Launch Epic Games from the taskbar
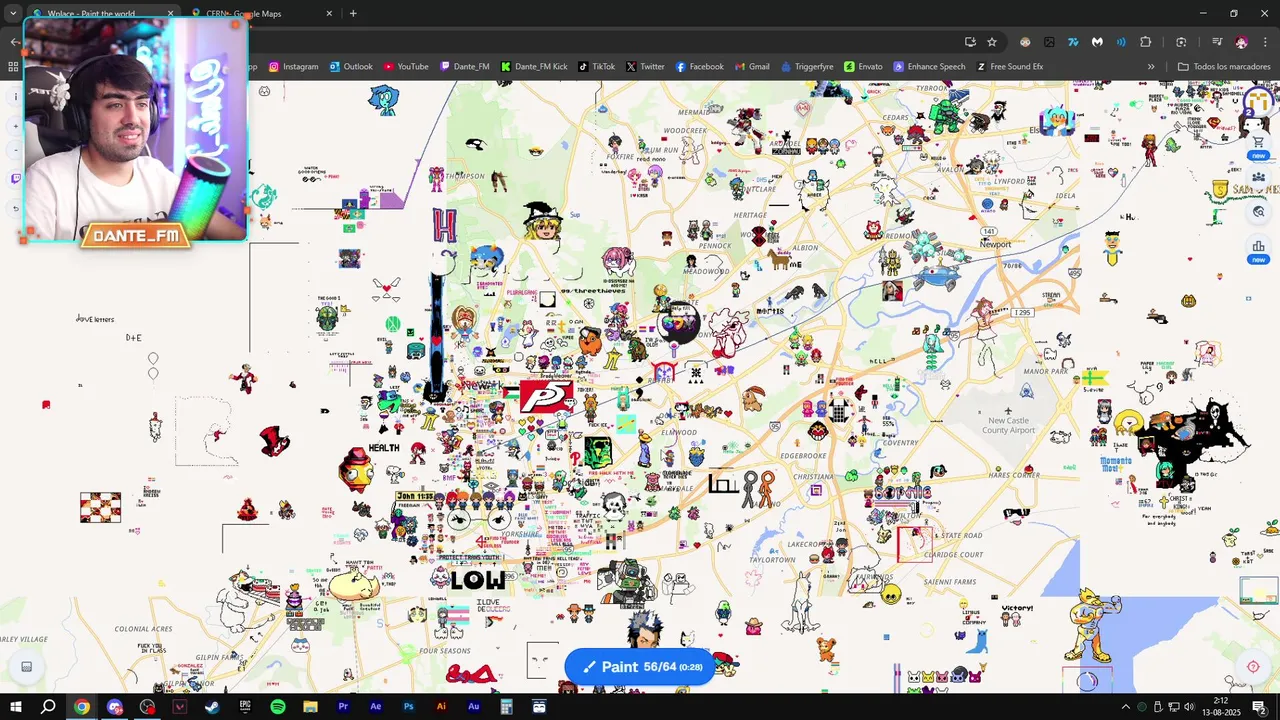The height and width of the screenshot is (720, 1280). pyautogui.click(x=245, y=707)
